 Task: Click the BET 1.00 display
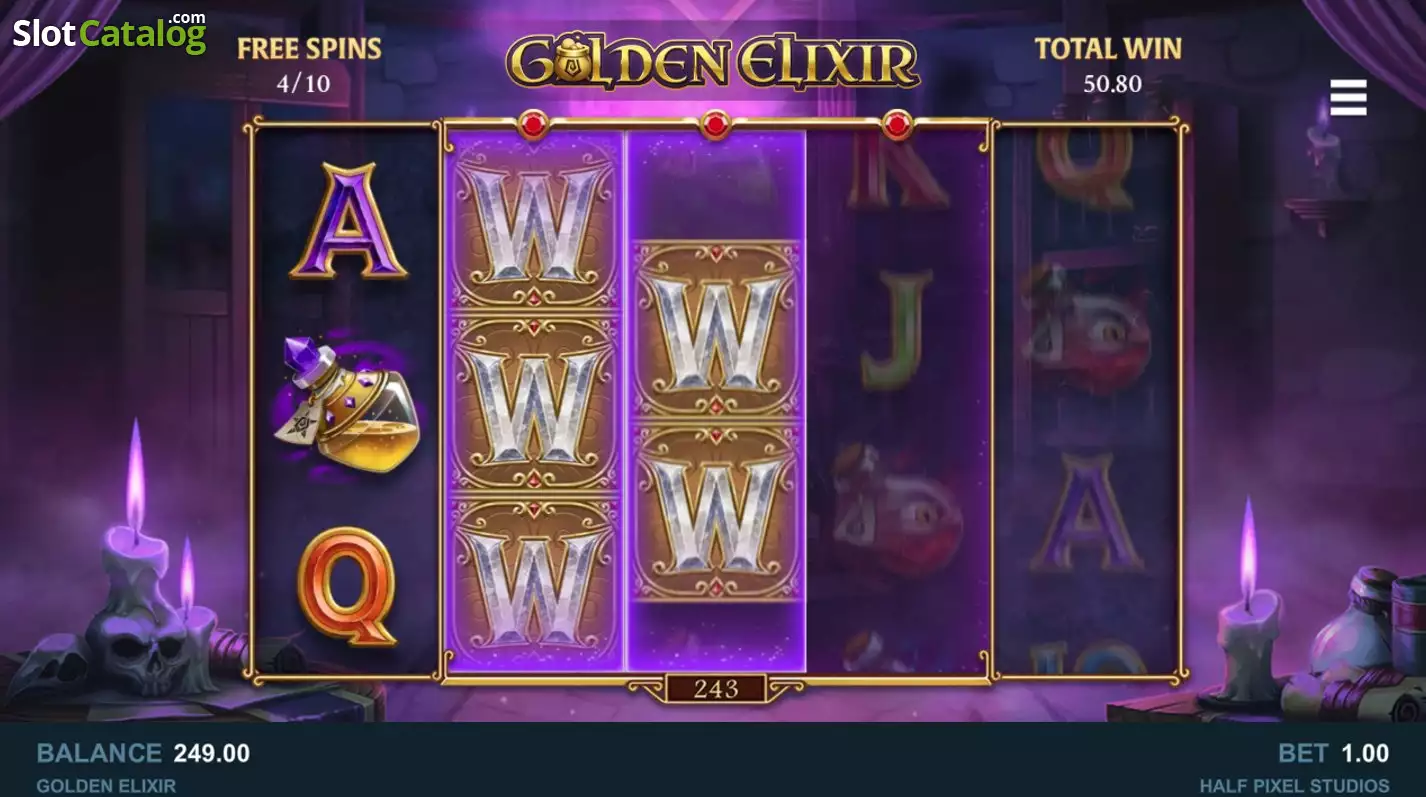point(1333,753)
